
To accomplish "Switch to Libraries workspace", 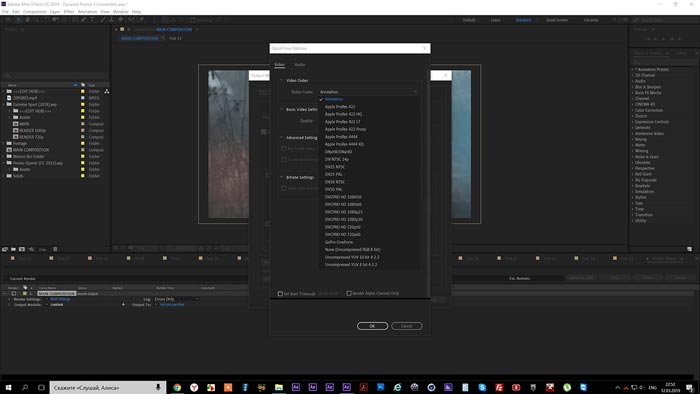I will (591, 20).
